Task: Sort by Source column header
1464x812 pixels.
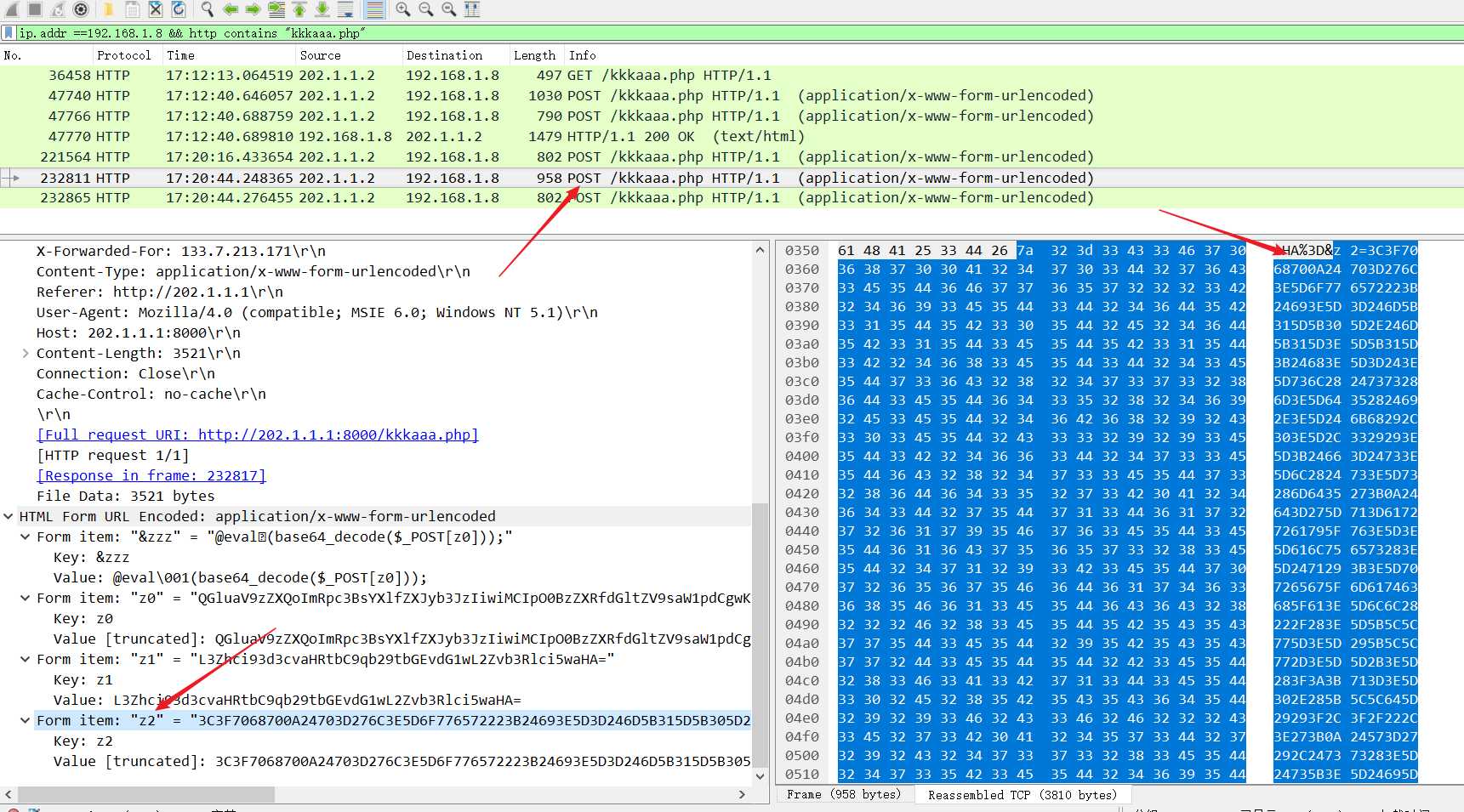Action: coord(350,55)
